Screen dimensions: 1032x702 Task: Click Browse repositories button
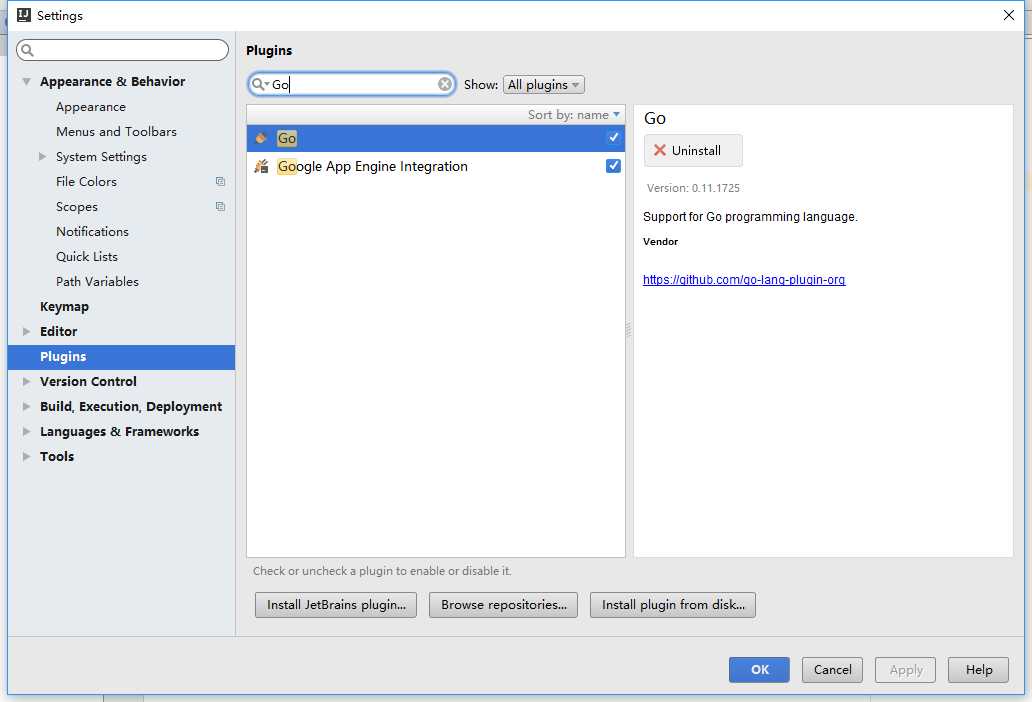(x=503, y=605)
